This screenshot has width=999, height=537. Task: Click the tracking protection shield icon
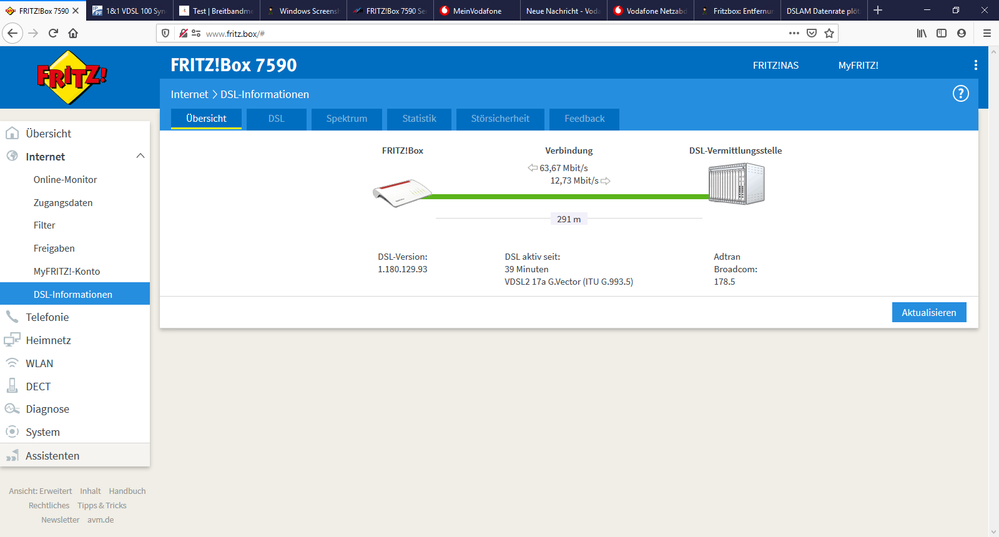166,33
